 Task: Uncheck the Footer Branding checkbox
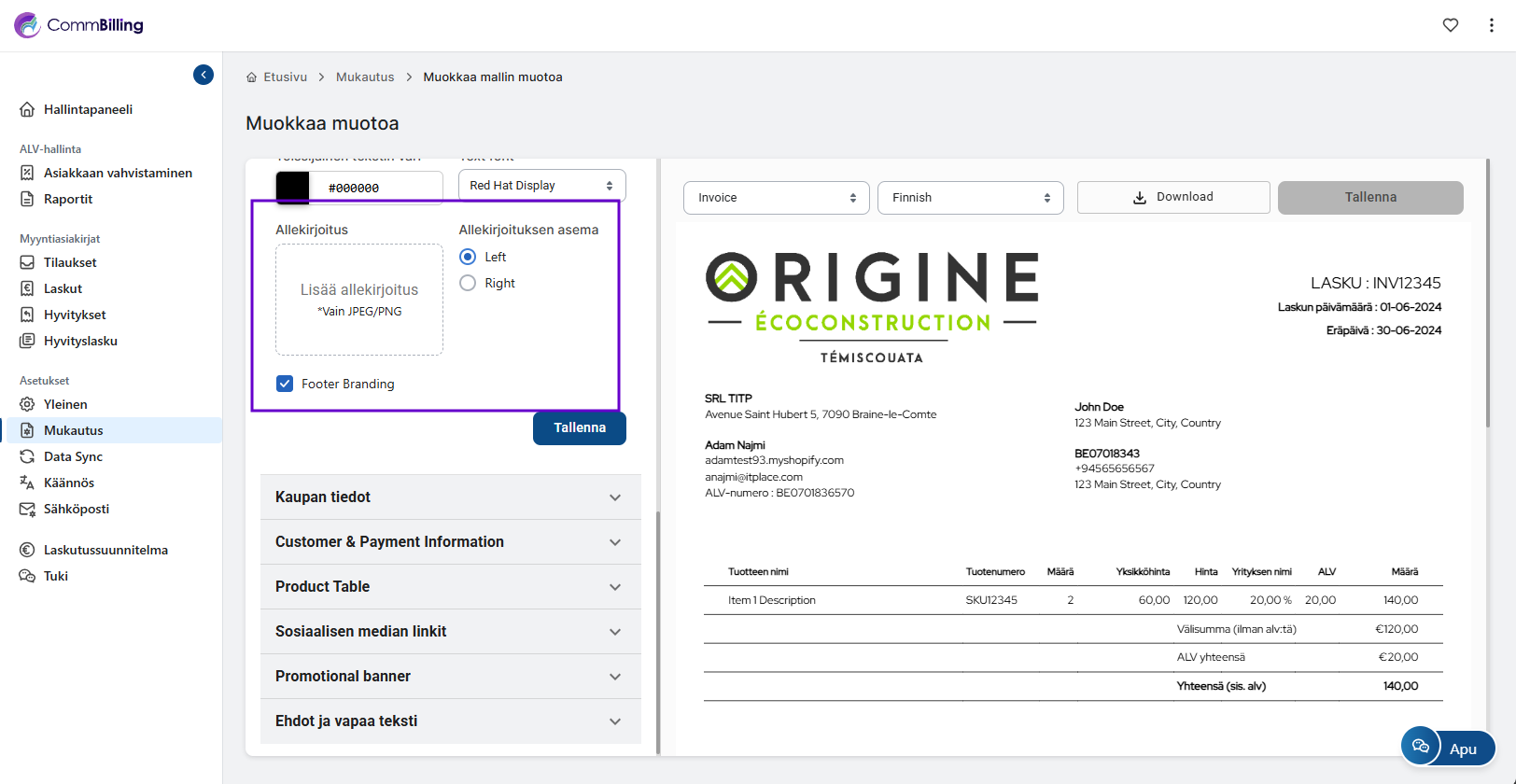pyautogui.click(x=285, y=384)
